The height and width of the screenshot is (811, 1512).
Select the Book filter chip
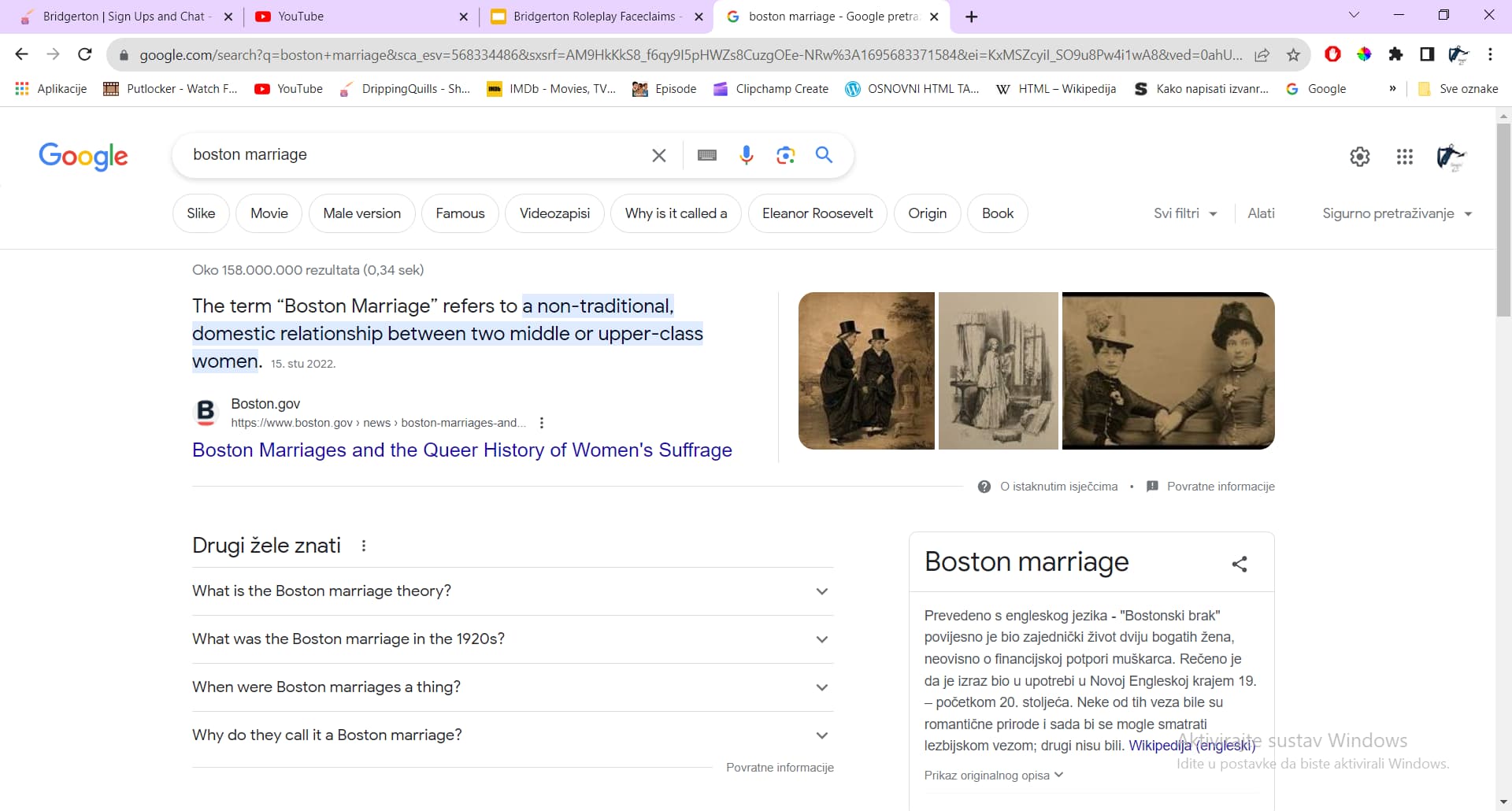tap(998, 213)
